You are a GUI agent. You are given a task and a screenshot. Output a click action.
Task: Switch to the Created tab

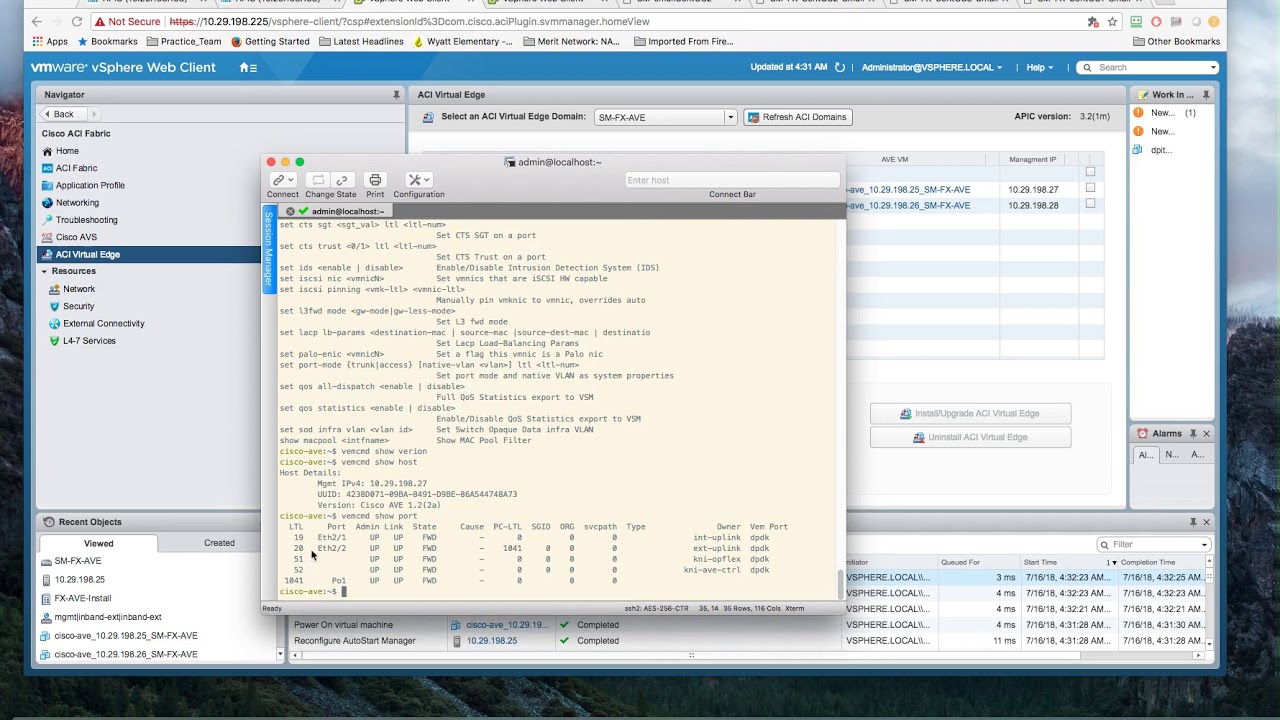tap(219, 543)
